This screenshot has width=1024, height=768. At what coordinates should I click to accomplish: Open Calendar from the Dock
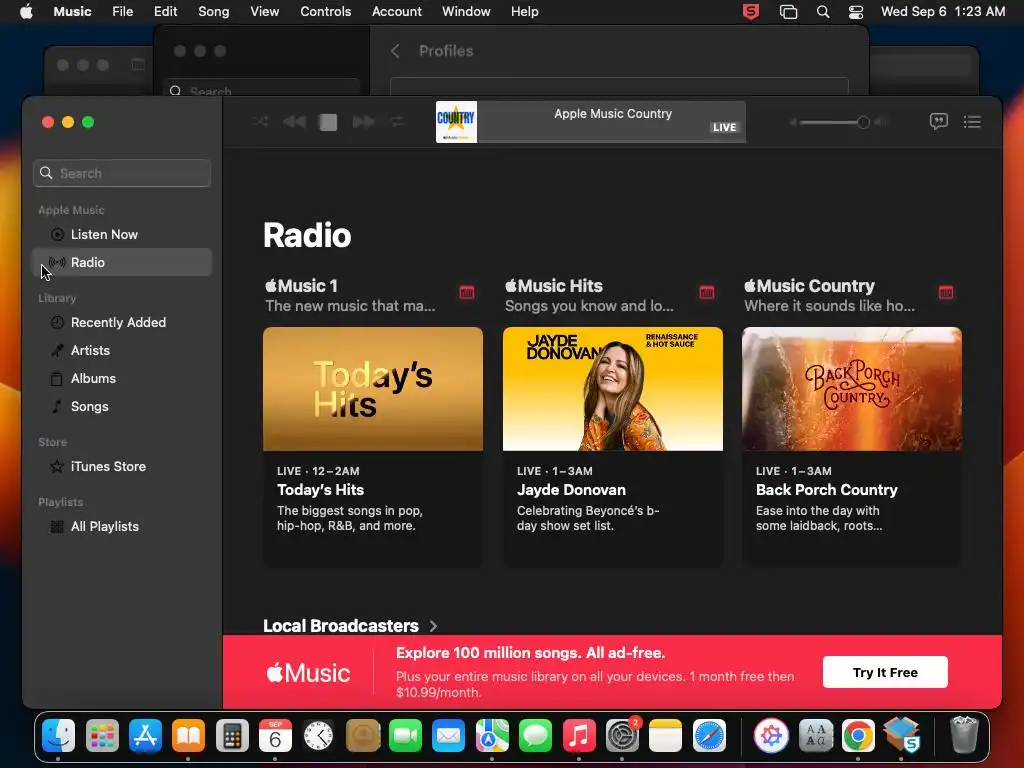pos(275,736)
